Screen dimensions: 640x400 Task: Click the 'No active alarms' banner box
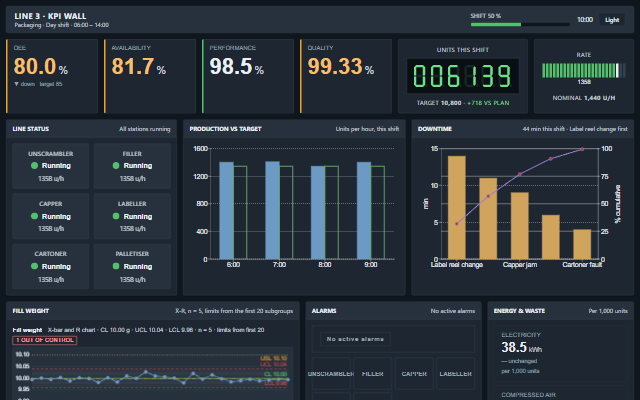(355, 339)
